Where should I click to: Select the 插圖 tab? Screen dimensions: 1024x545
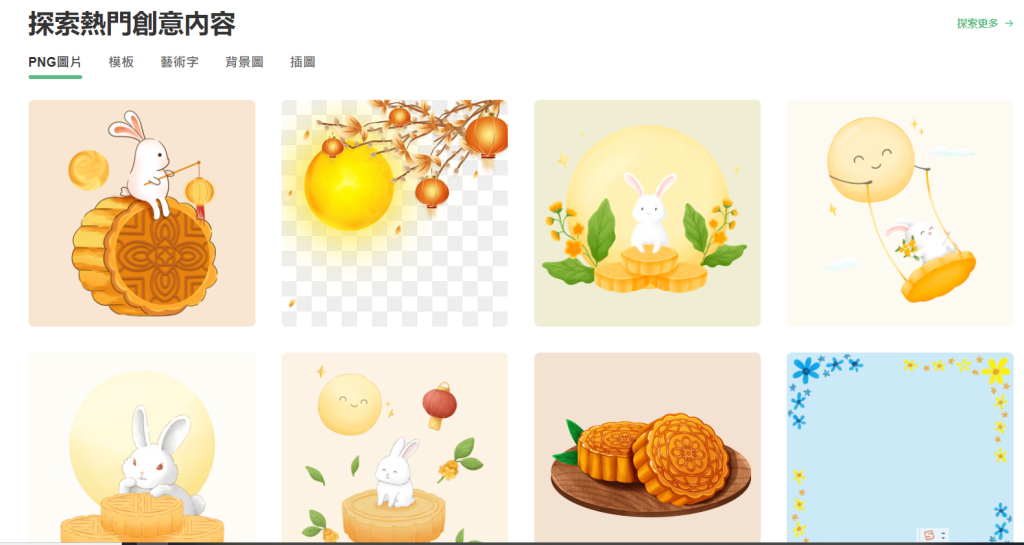[302, 62]
